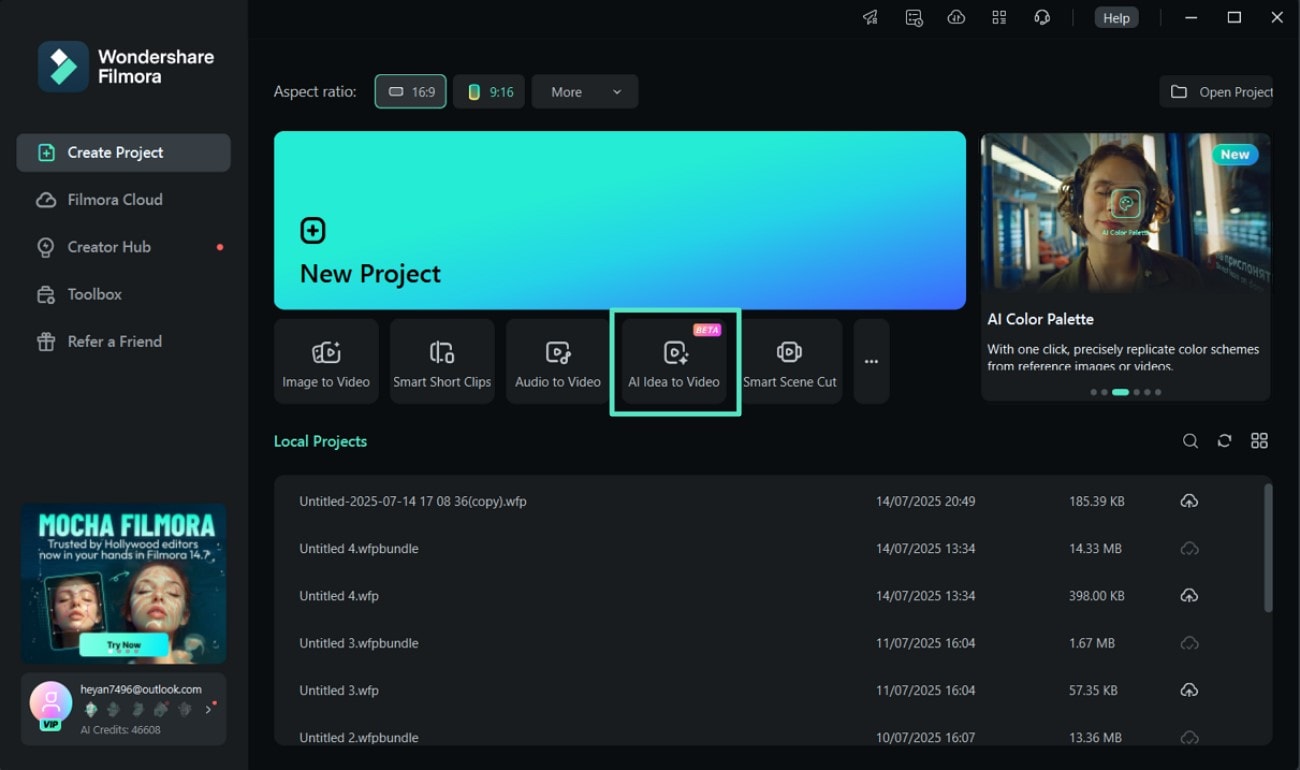Open Untitled 3.wfpbundle project
1300x770 pixels.
tap(768, 643)
